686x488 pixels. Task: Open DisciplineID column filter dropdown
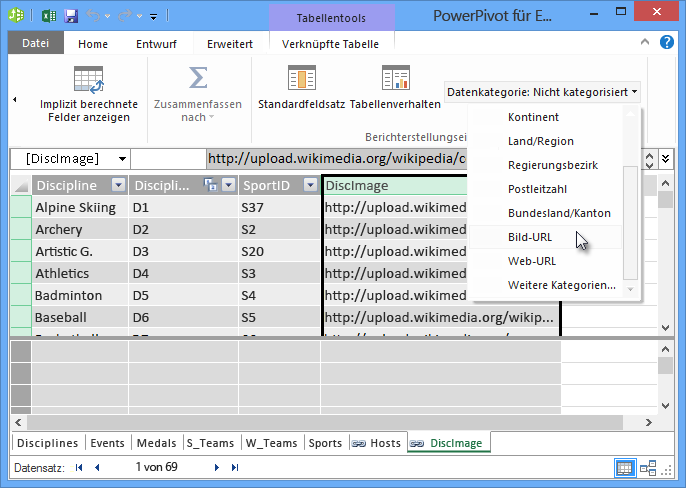229,185
